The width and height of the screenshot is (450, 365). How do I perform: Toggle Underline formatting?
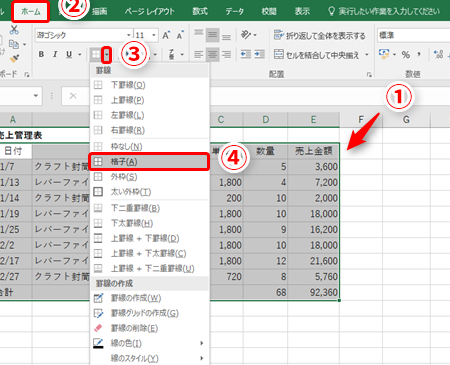point(69,54)
